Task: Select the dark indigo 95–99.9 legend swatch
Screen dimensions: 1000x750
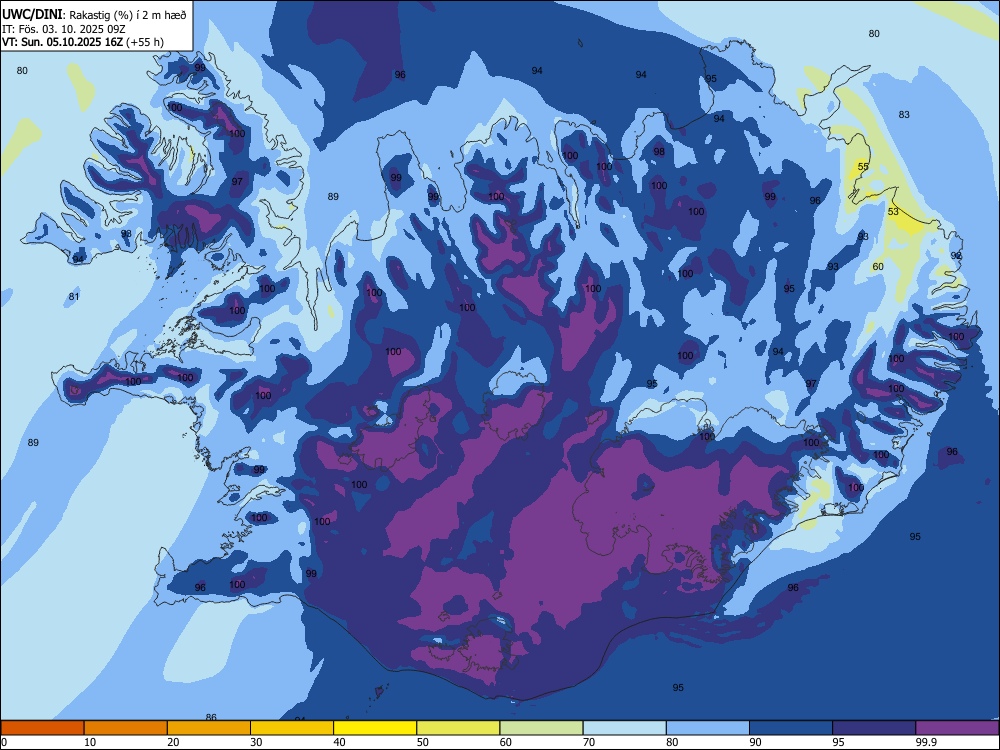Action: (874, 728)
